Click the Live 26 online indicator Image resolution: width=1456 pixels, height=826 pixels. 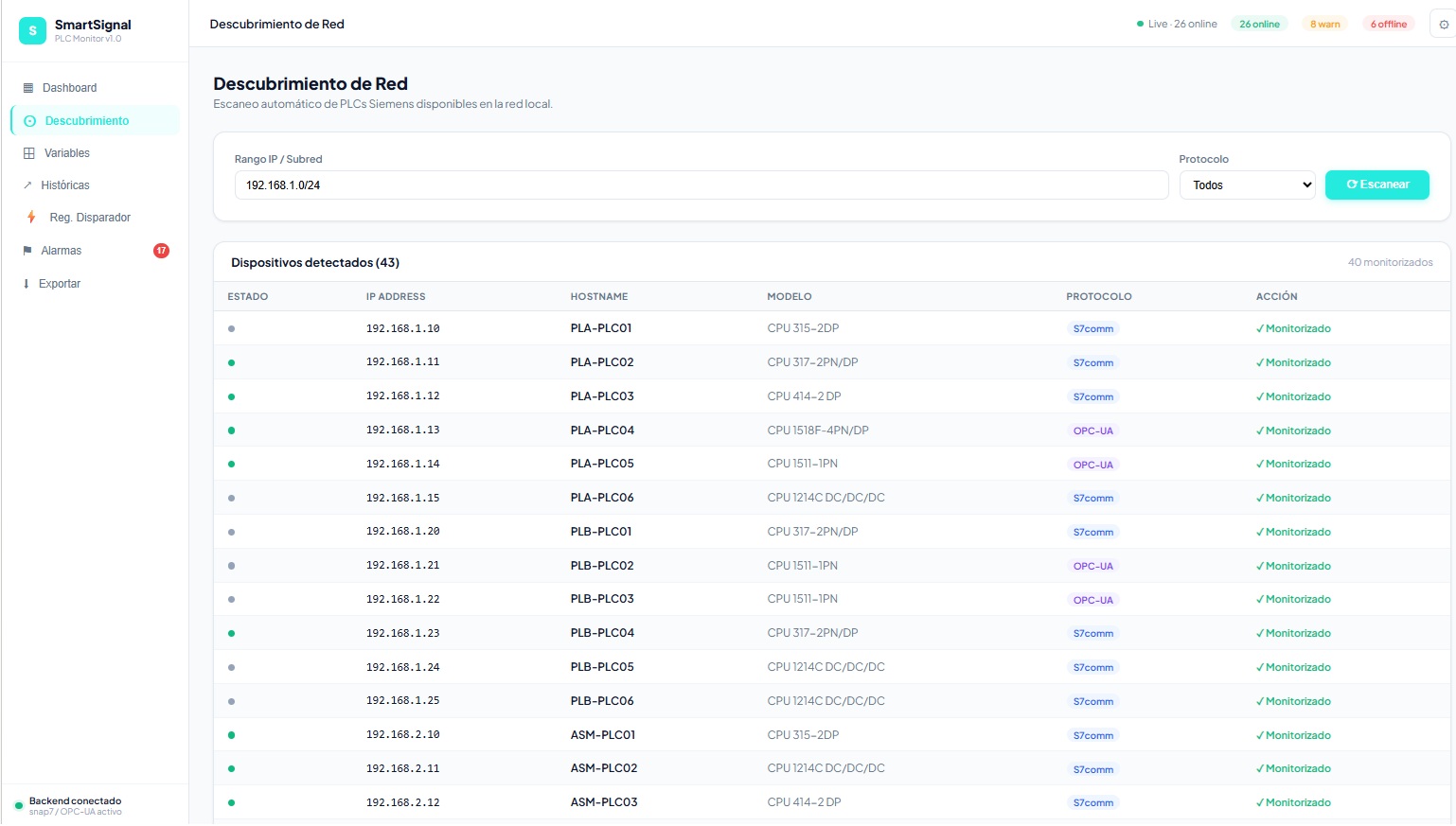click(x=1177, y=25)
